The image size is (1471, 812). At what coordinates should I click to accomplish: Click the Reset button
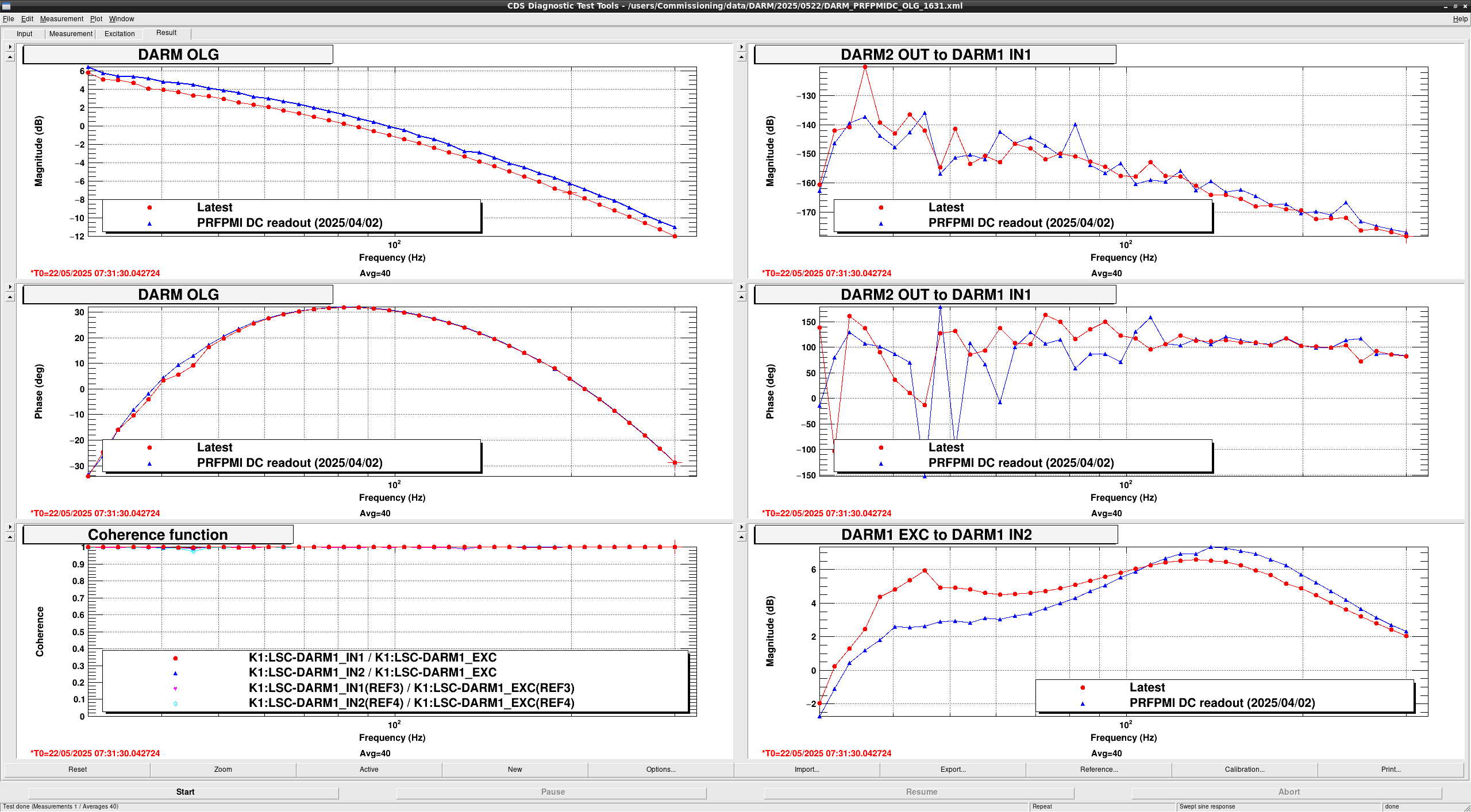coord(78,770)
